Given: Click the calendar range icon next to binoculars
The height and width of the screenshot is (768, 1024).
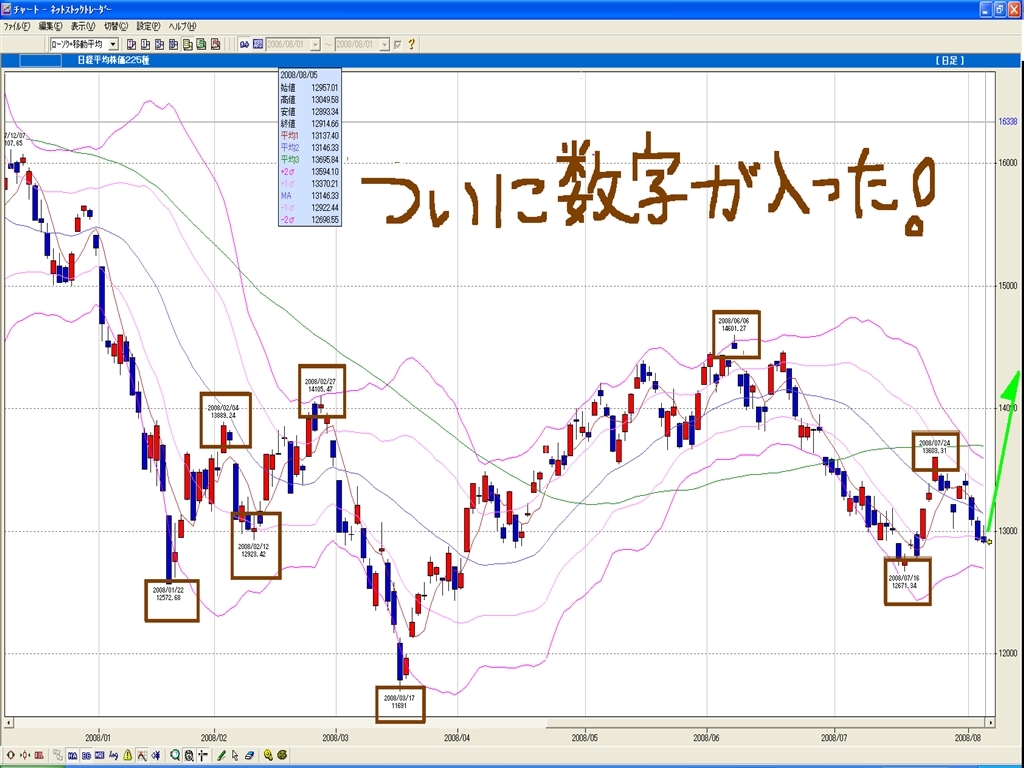Looking at the screenshot, I should (x=258, y=44).
